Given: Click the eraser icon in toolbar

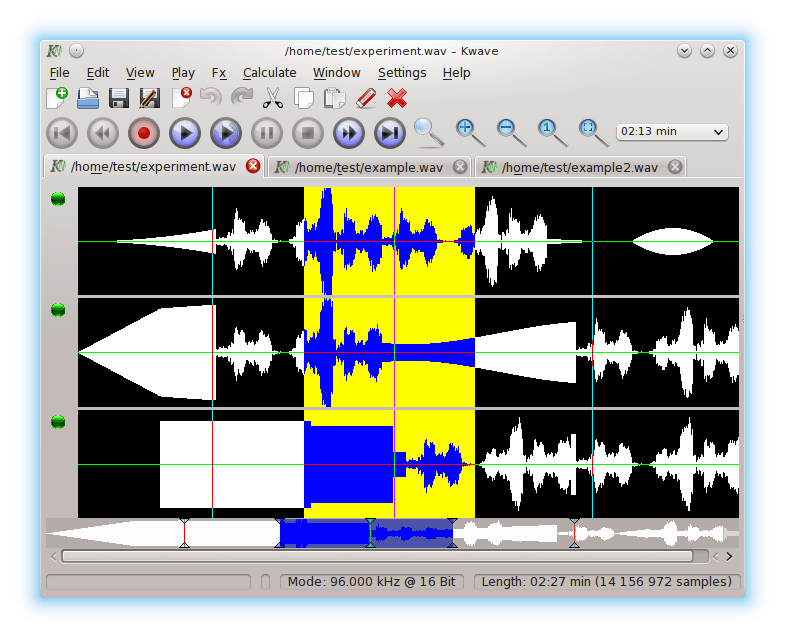Looking at the screenshot, I should [366, 98].
